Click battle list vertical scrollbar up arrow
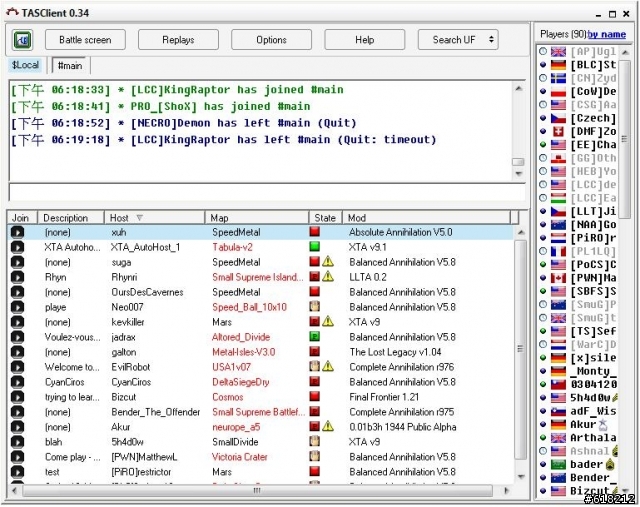640x507 pixels. (520, 232)
